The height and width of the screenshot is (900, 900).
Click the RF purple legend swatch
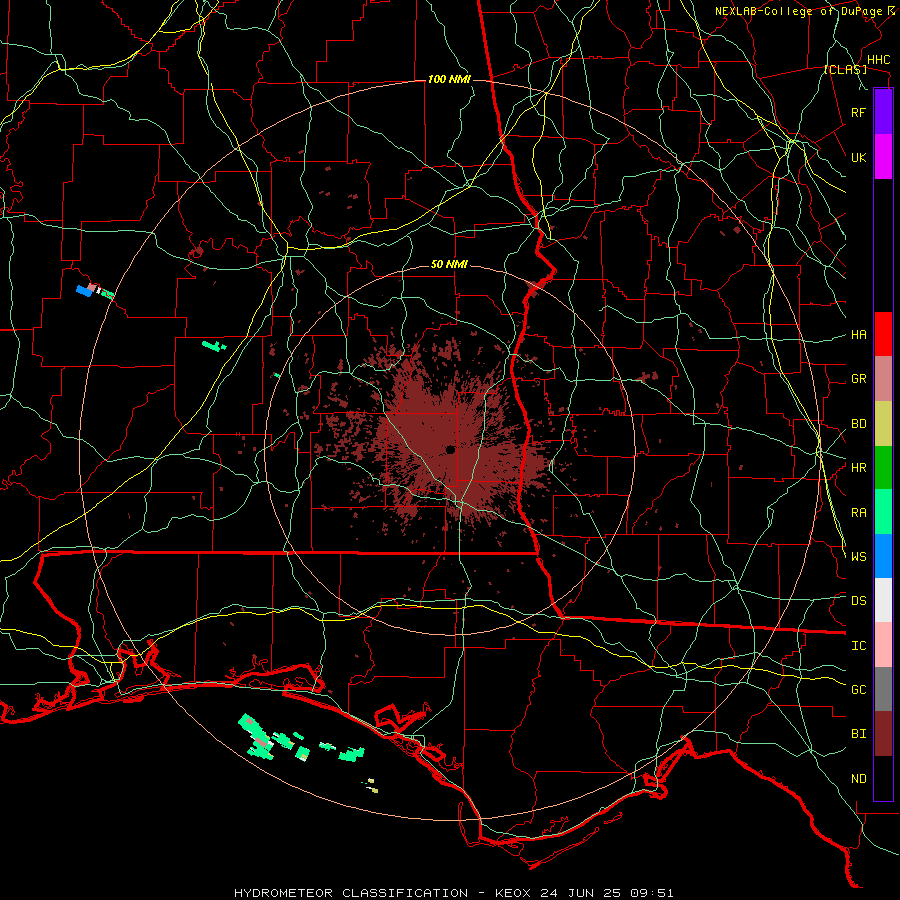[883, 112]
